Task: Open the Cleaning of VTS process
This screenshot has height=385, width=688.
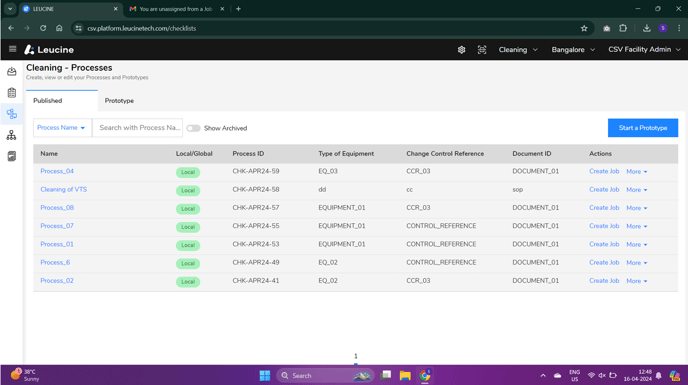Action: click(x=64, y=189)
